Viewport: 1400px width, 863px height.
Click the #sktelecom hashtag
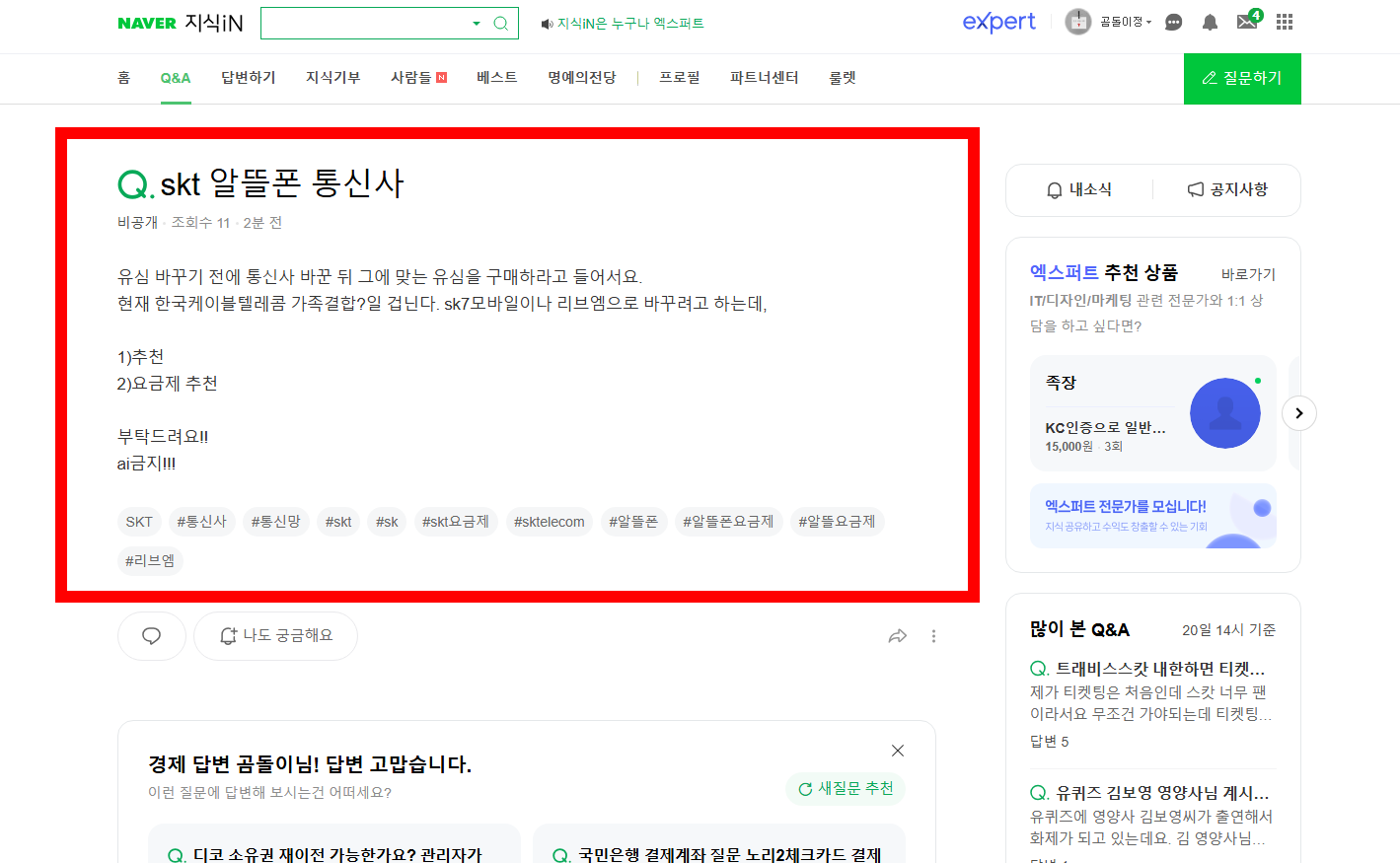click(549, 522)
